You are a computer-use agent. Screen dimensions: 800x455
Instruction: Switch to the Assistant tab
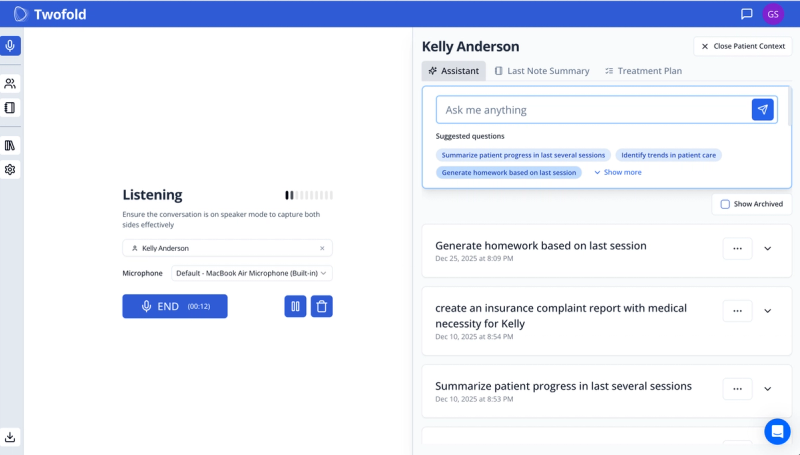pos(454,71)
